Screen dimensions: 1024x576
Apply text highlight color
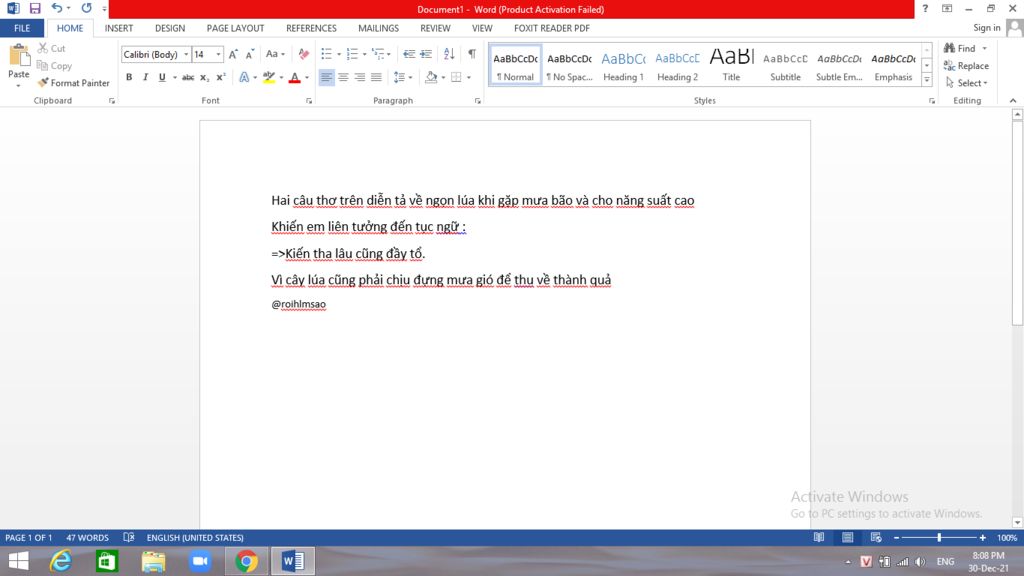[x=268, y=77]
